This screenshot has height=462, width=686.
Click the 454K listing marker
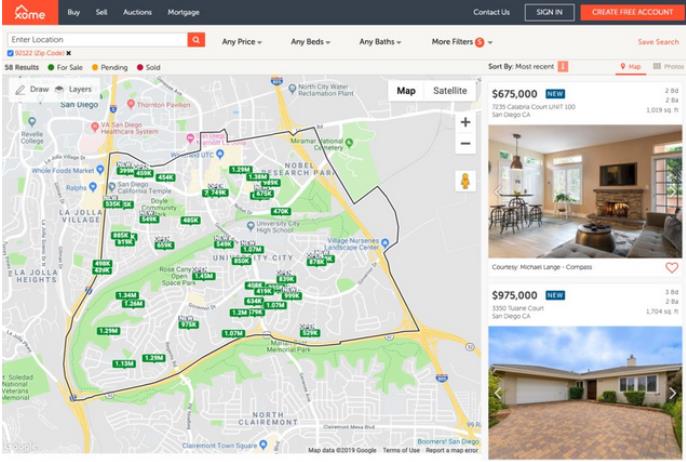[165, 178]
